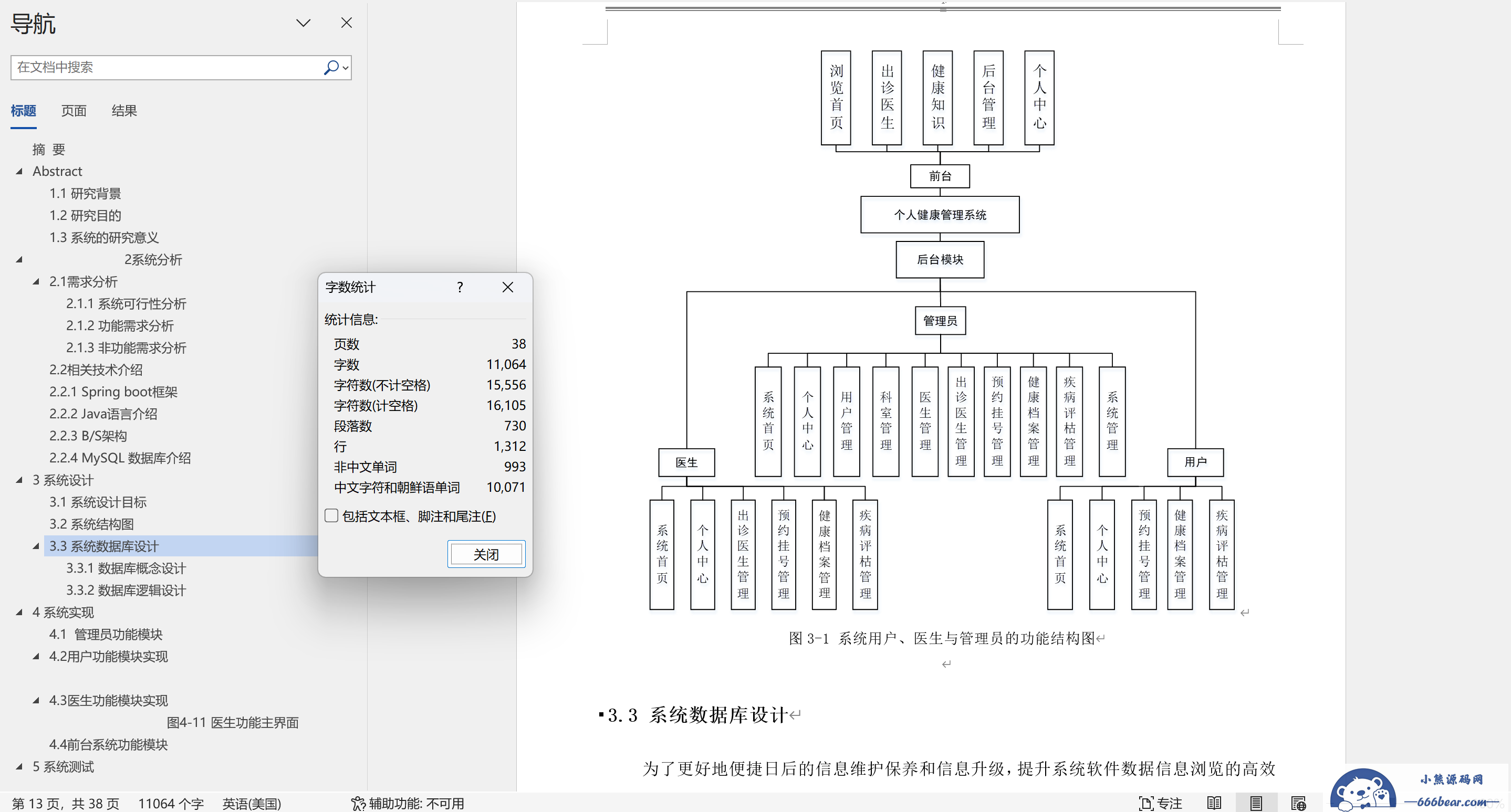The image size is (1511, 812).
Task: Click the 页数 value 38 in dialog
Action: point(518,344)
